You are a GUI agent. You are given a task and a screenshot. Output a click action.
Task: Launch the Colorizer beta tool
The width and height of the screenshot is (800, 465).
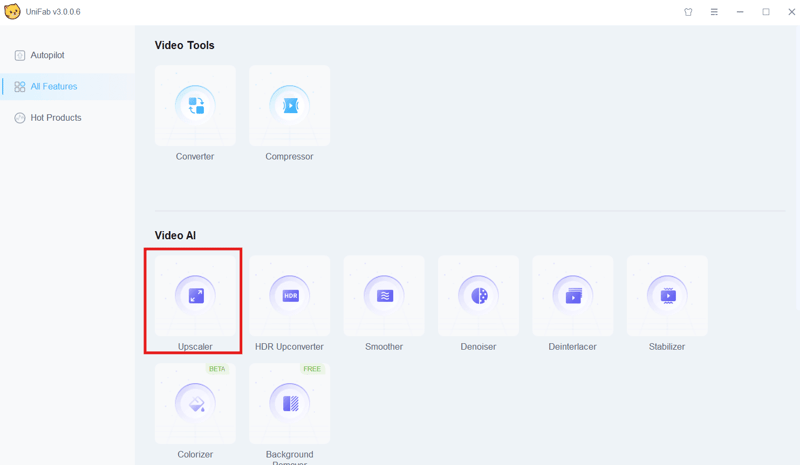point(195,403)
